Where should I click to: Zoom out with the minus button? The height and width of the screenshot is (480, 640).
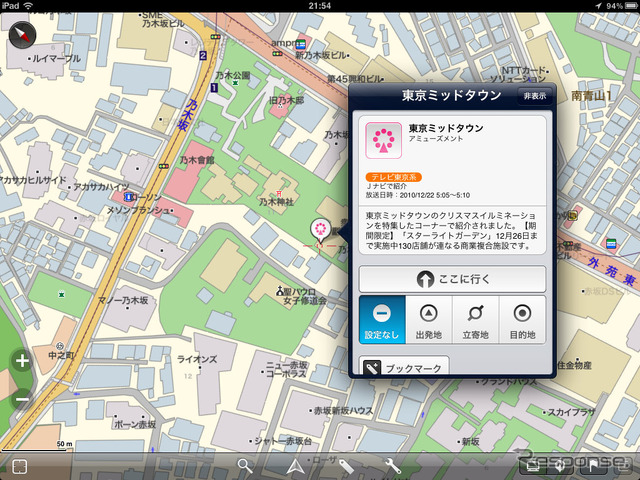click(x=22, y=399)
